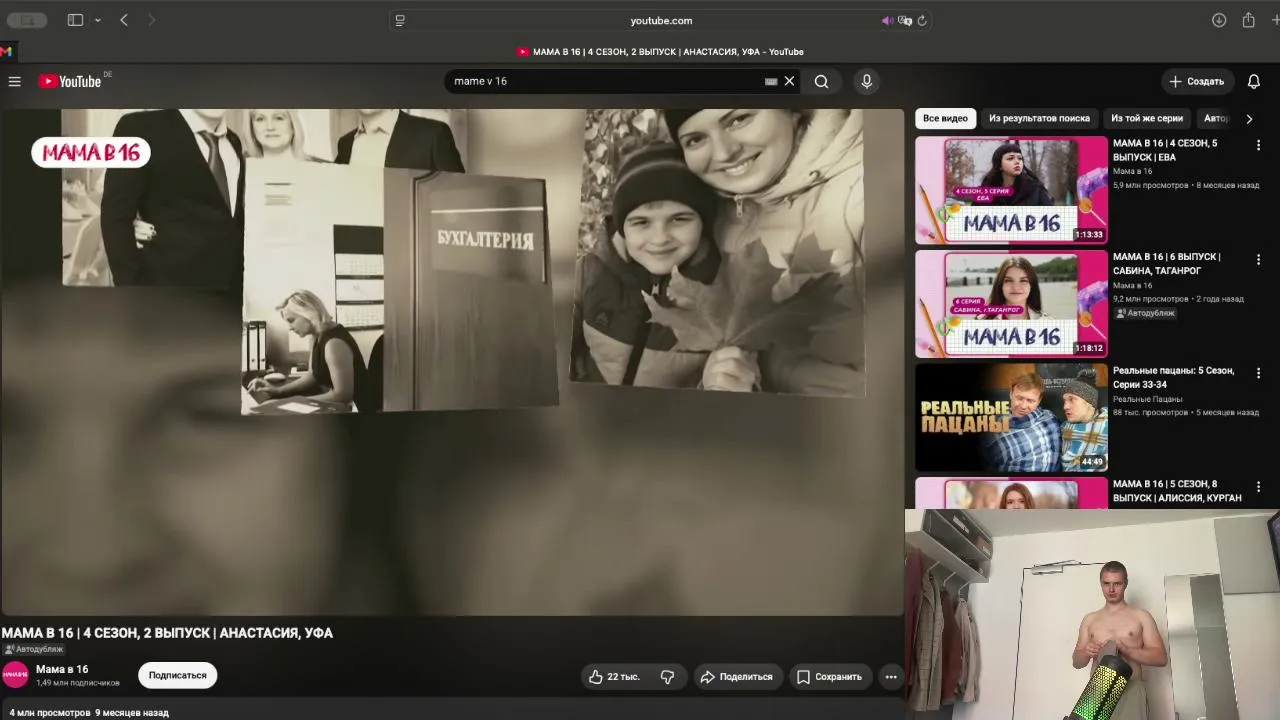Click the youtube.com address bar
Image resolution: width=1280 pixels, height=720 pixels.
[x=661, y=20]
